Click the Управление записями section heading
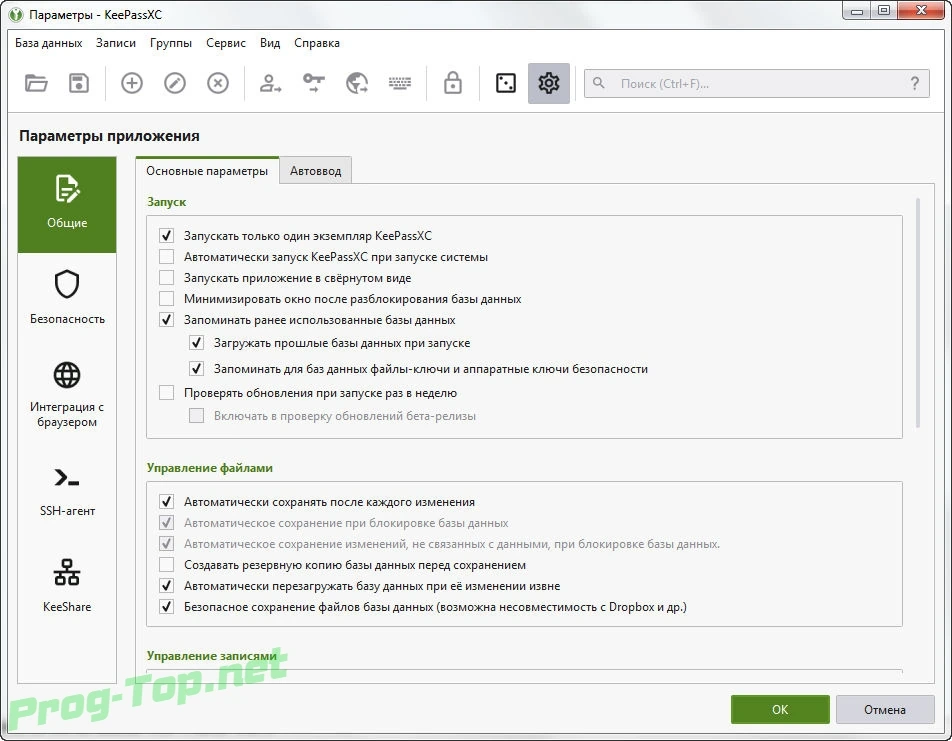 212,656
